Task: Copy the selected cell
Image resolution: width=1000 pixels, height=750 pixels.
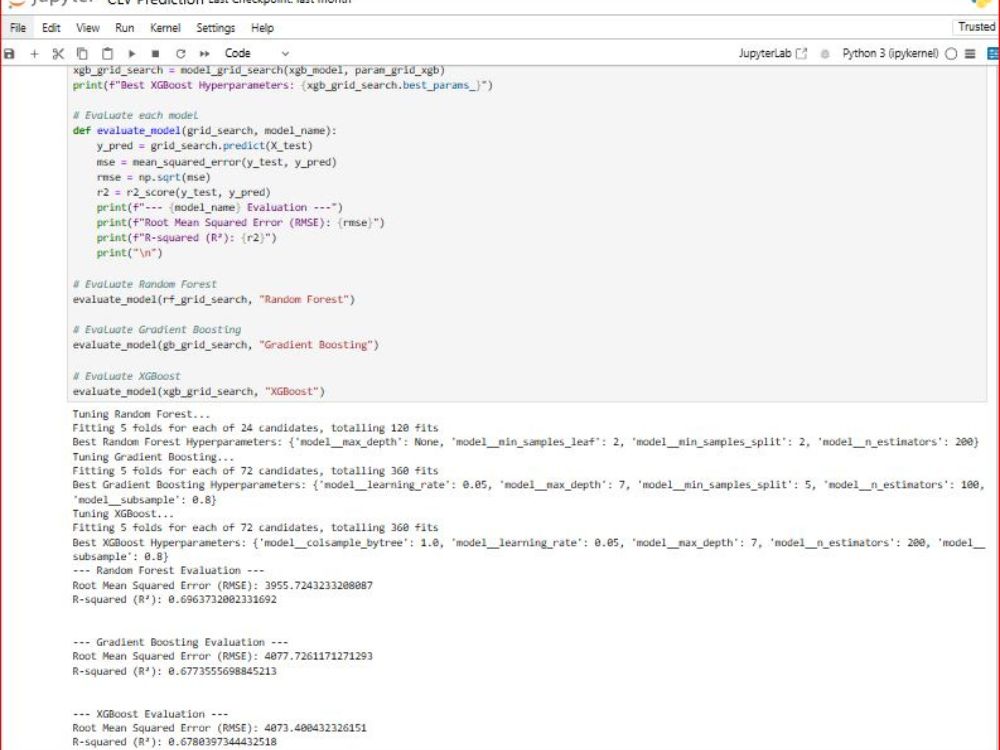Action: tap(82, 54)
